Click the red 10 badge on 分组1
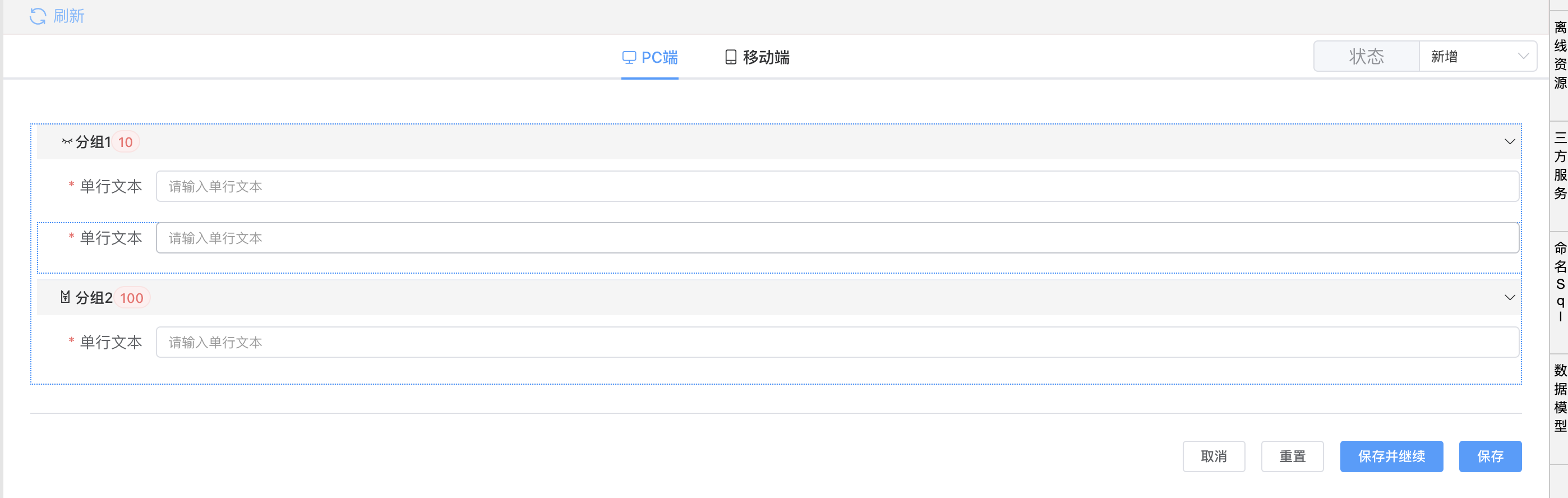 pos(126,142)
